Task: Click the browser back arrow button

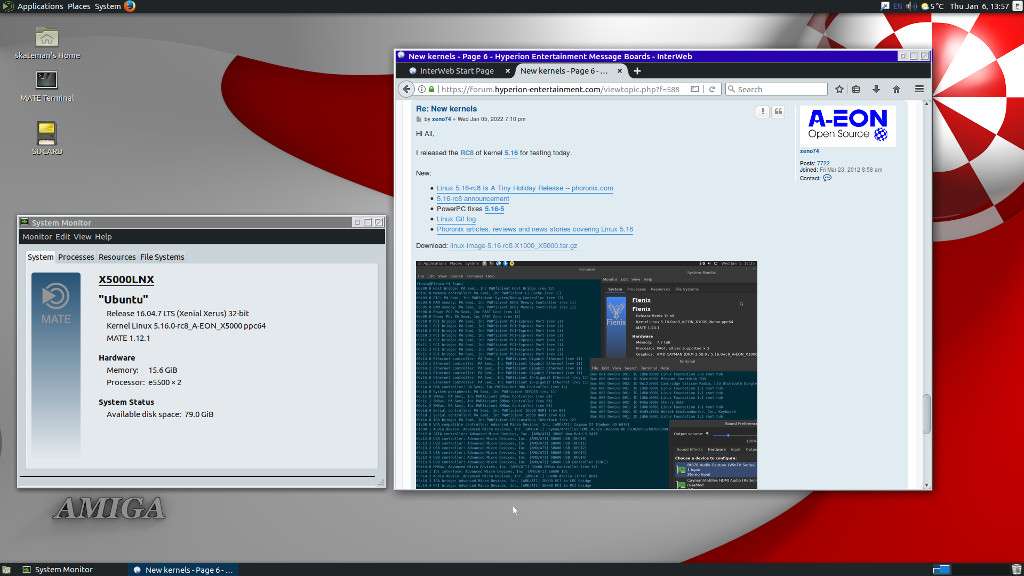Action: [407, 89]
